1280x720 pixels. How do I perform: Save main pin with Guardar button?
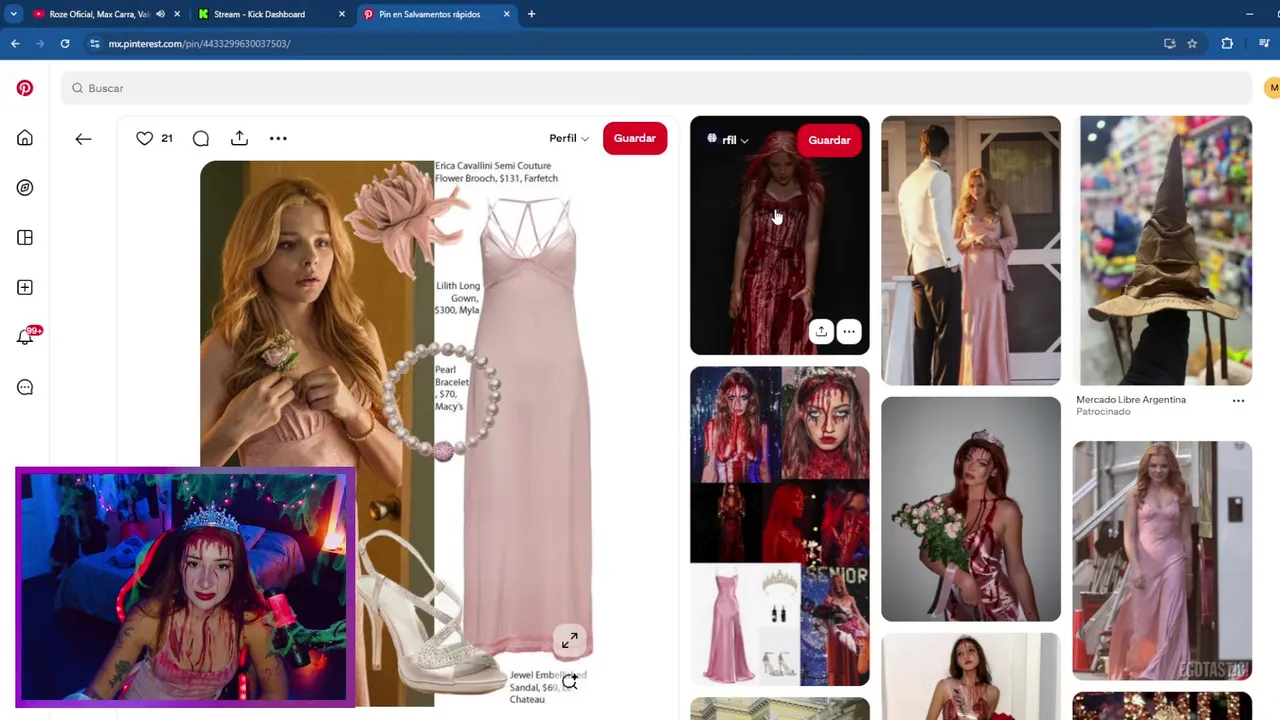click(x=635, y=138)
